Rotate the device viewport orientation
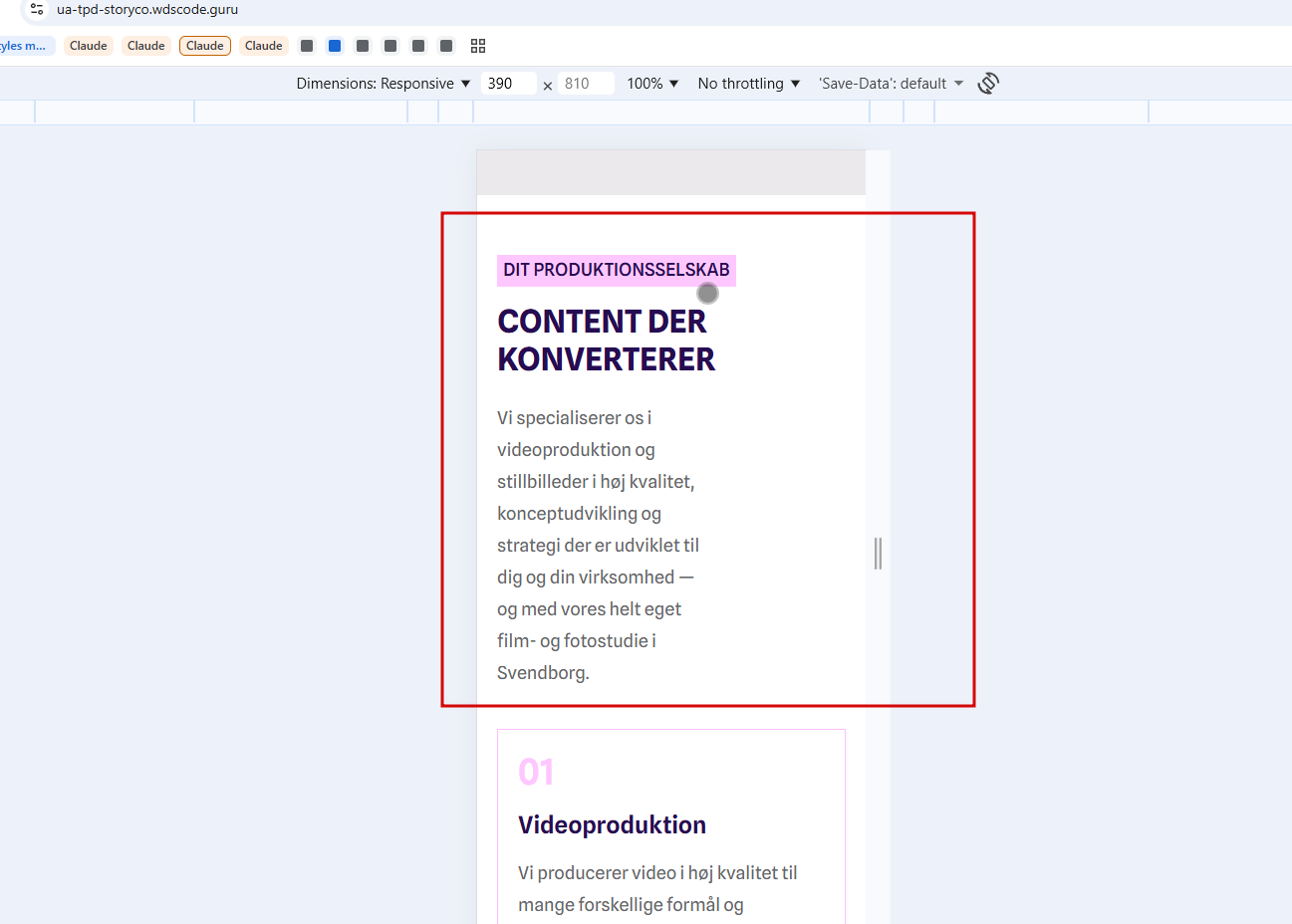Image resolution: width=1292 pixels, height=924 pixels. 988,84
